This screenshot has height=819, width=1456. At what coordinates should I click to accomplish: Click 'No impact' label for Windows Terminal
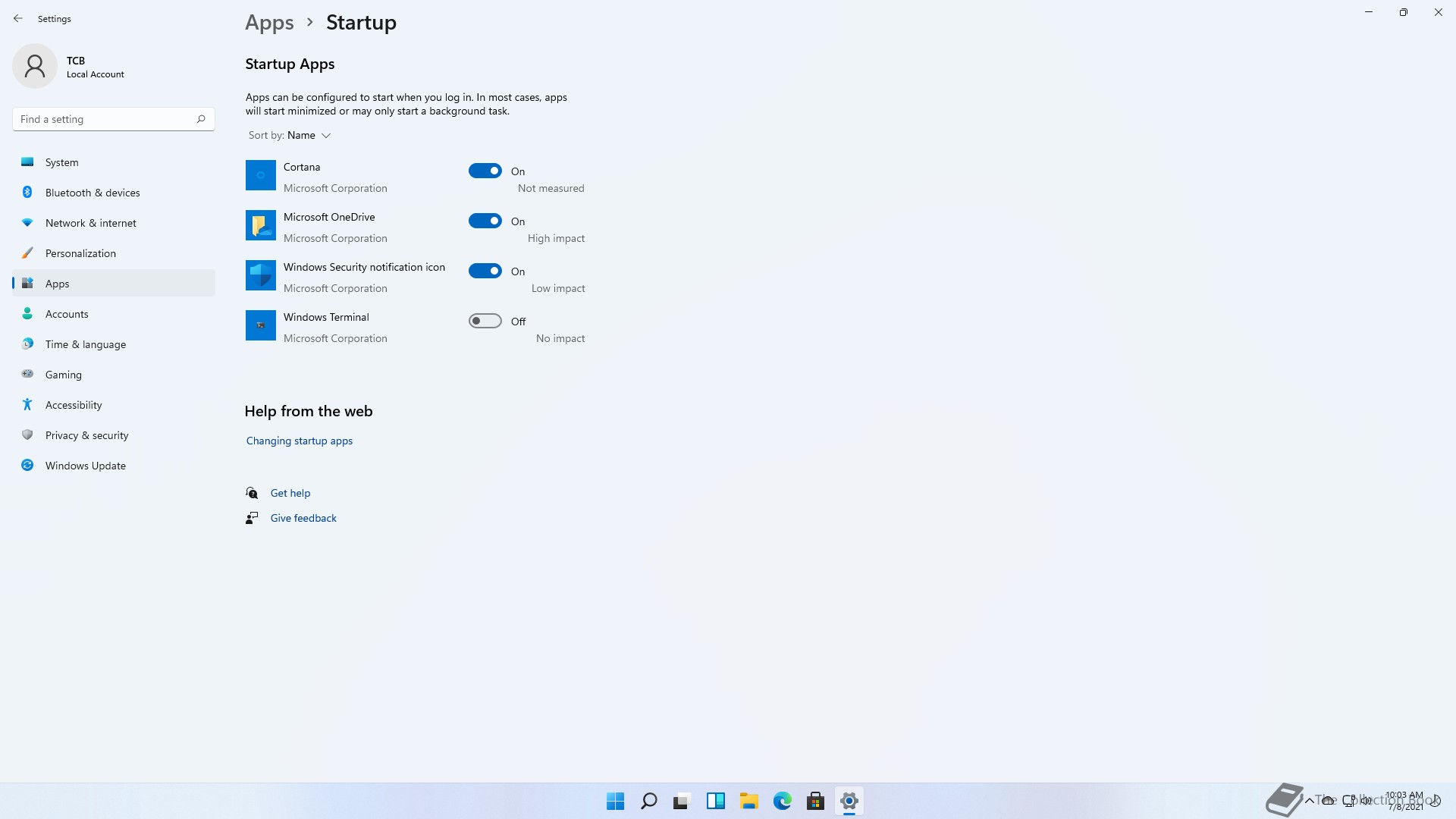(560, 338)
